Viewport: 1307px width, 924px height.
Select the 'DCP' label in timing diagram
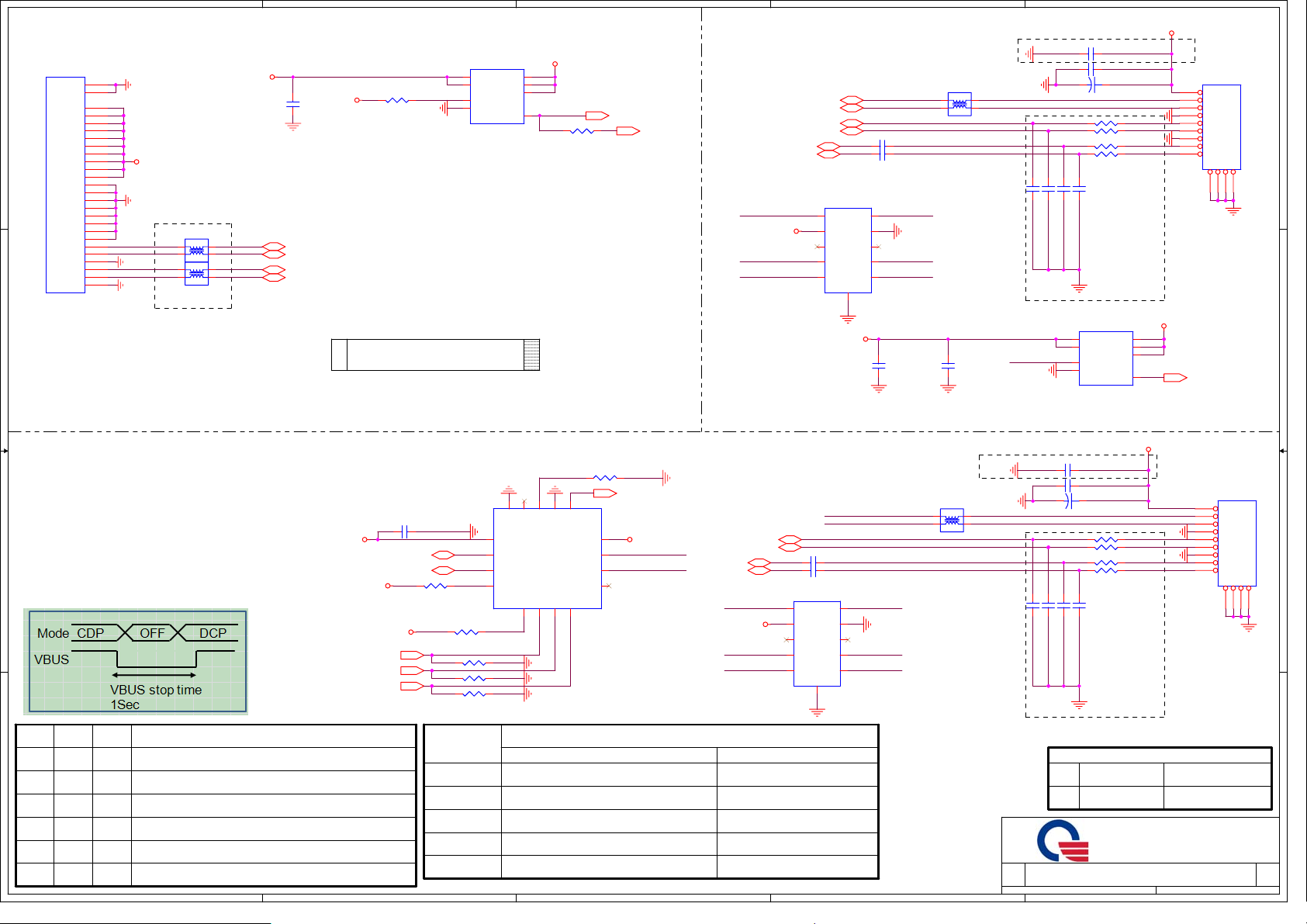click(x=213, y=633)
